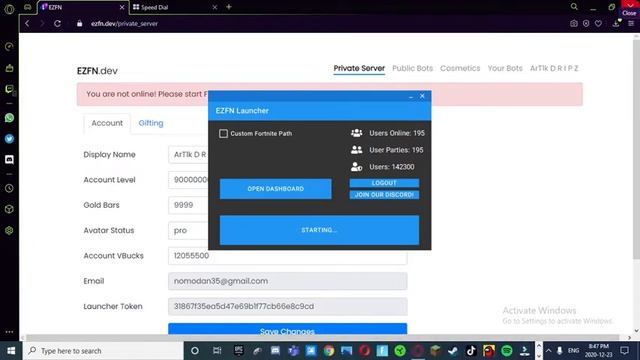The width and height of the screenshot is (640, 360).
Task: Close the Speed Dial tab
Action: [215, 7]
